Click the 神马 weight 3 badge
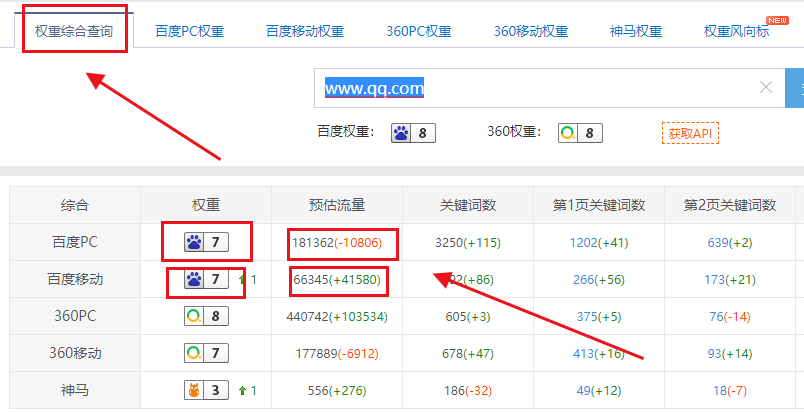804x412 pixels. pos(206,390)
